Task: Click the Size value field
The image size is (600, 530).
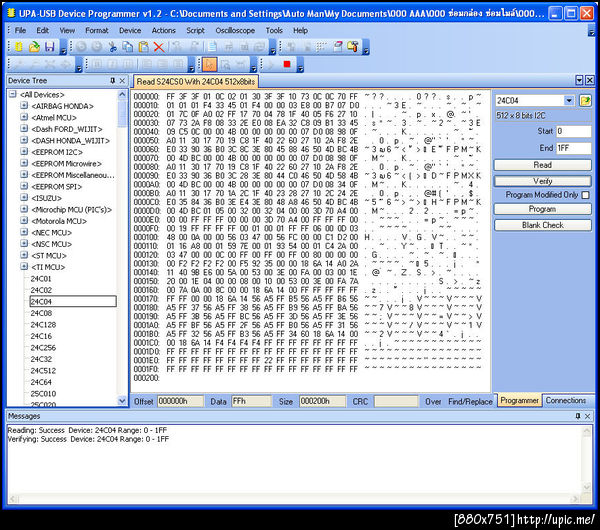Action: click(x=322, y=401)
